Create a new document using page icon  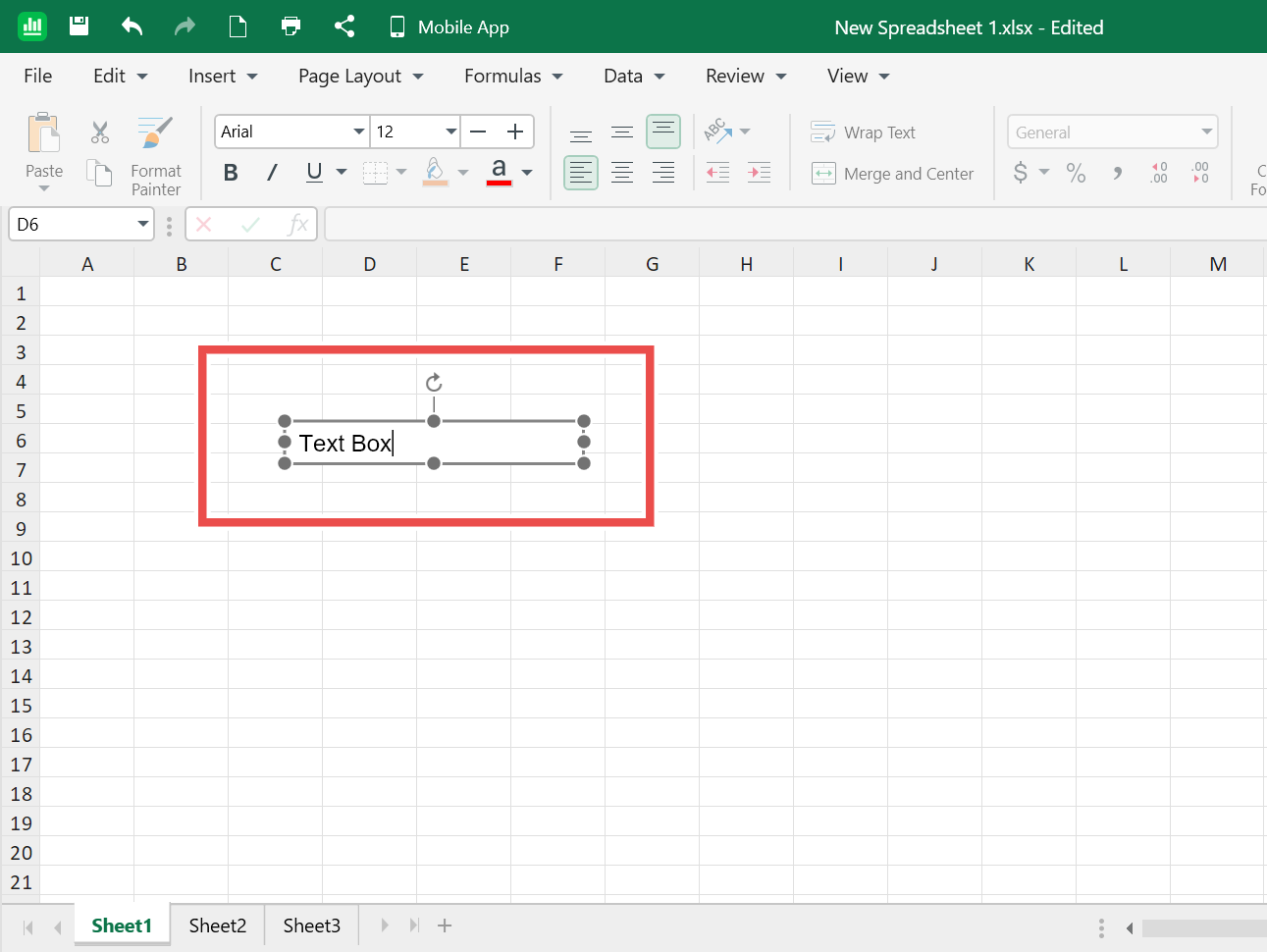point(238,26)
